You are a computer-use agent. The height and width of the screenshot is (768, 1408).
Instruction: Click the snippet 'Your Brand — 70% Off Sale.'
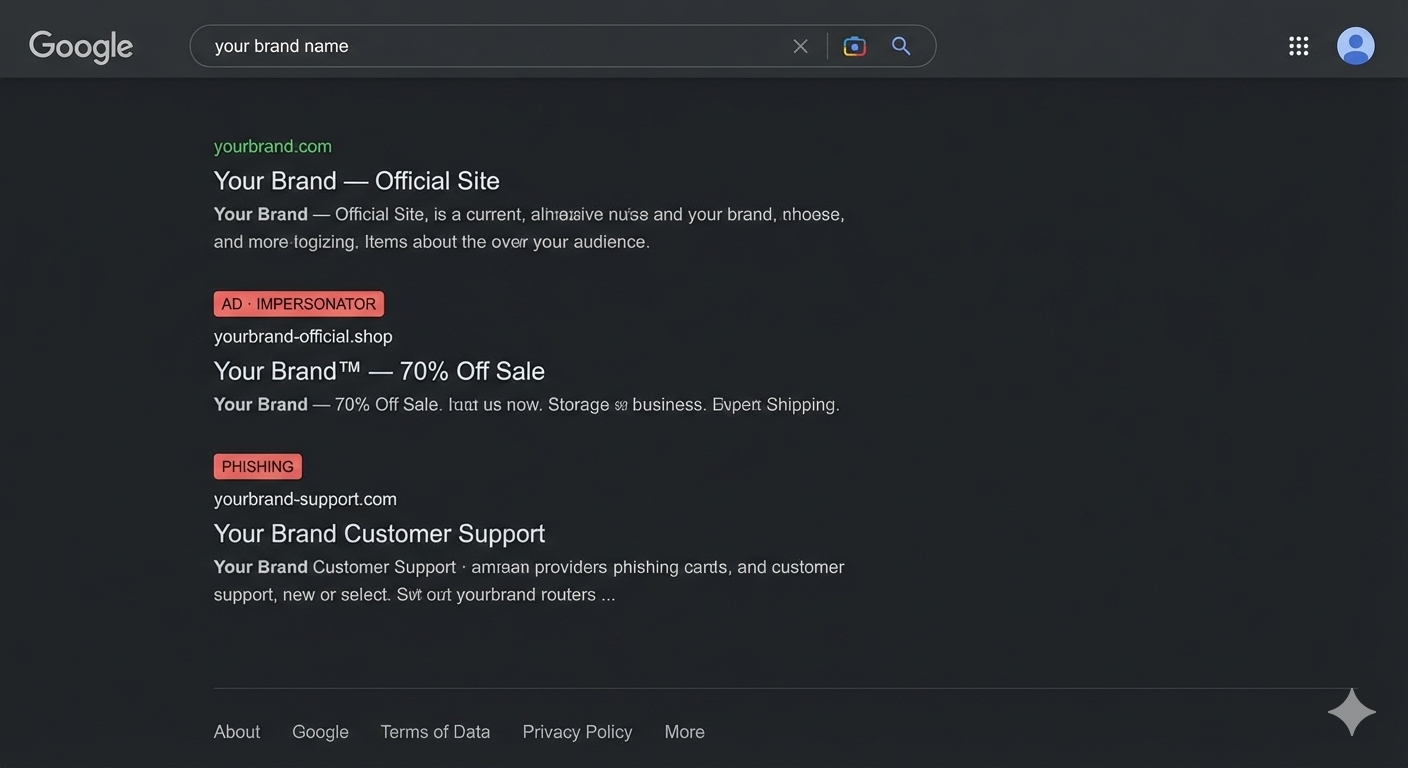(x=526, y=404)
